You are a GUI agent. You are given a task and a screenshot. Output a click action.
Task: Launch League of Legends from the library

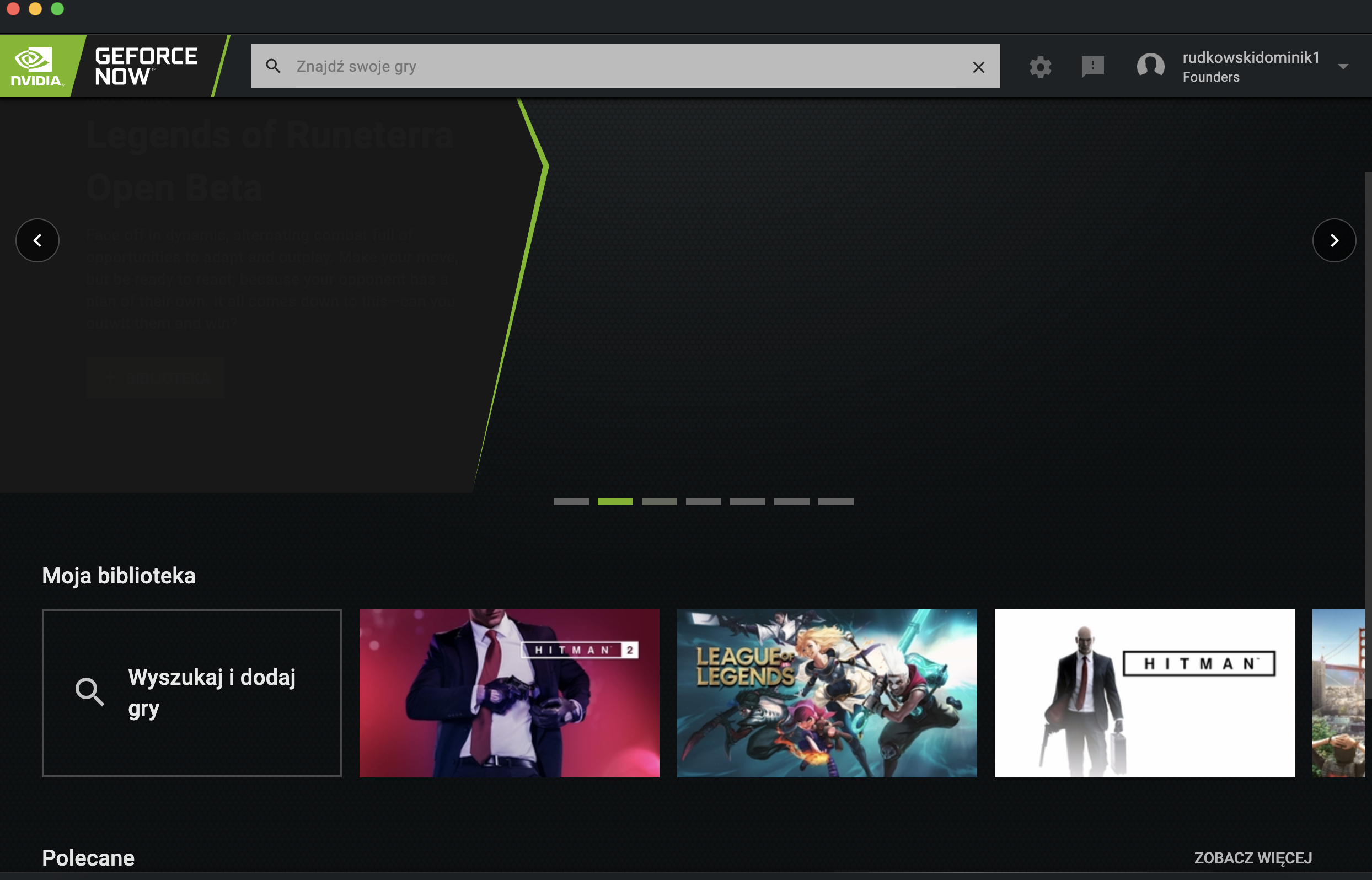coord(826,693)
